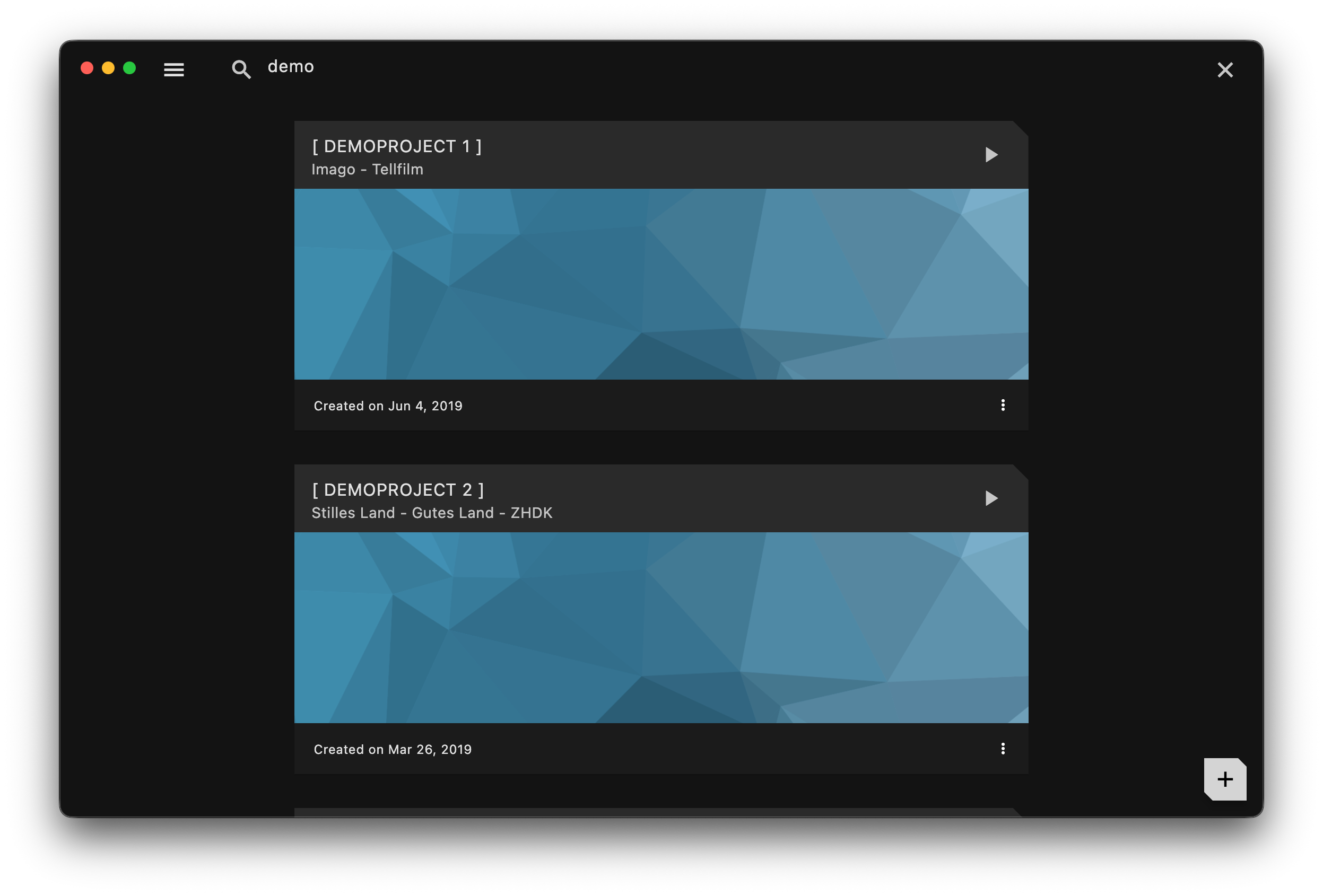Play the Stilles Land - Gutes Land project
This screenshot has width=1323, height=896.
[x=991, y=498]
